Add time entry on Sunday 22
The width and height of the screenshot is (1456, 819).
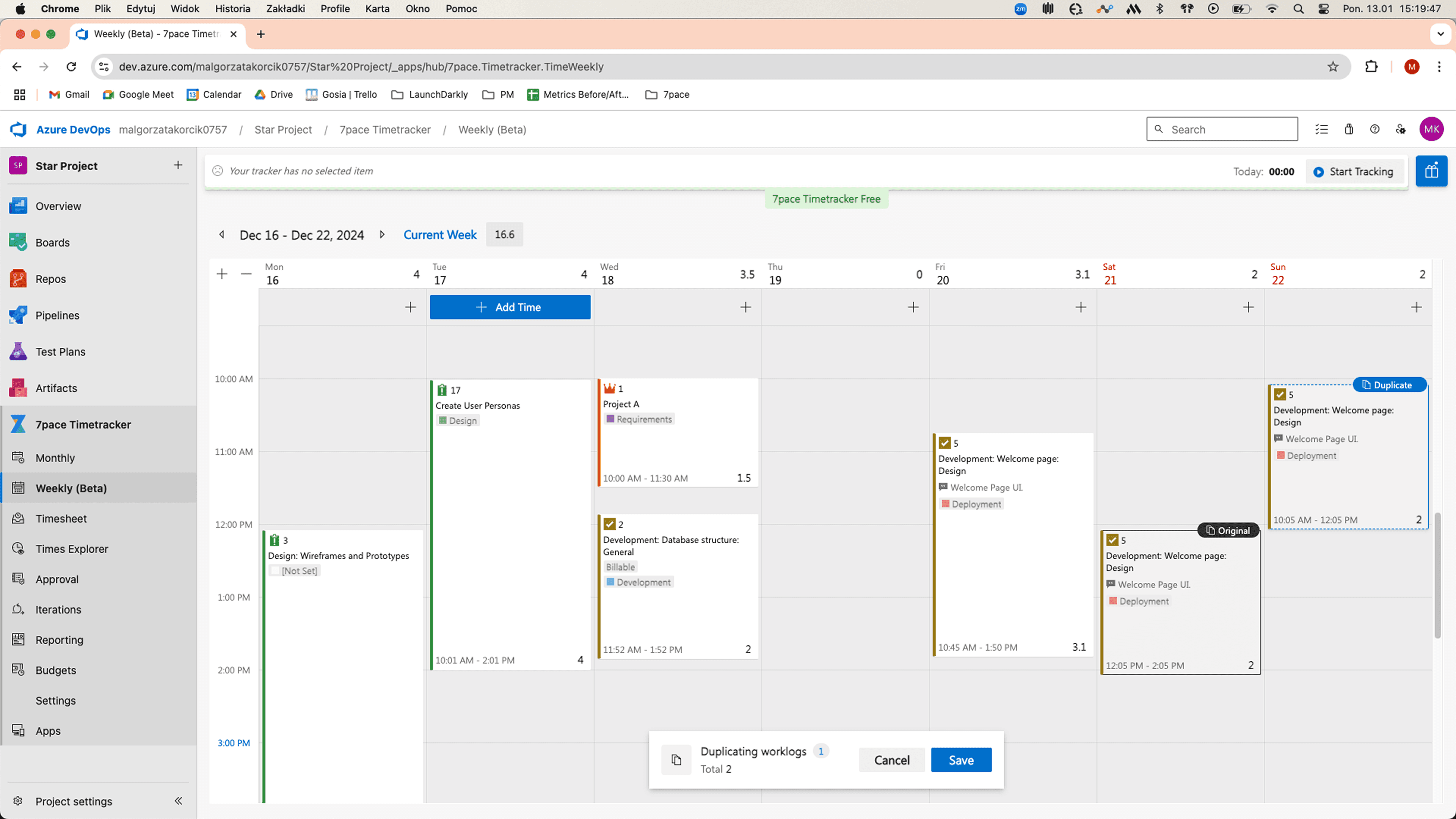point(1416,307)
